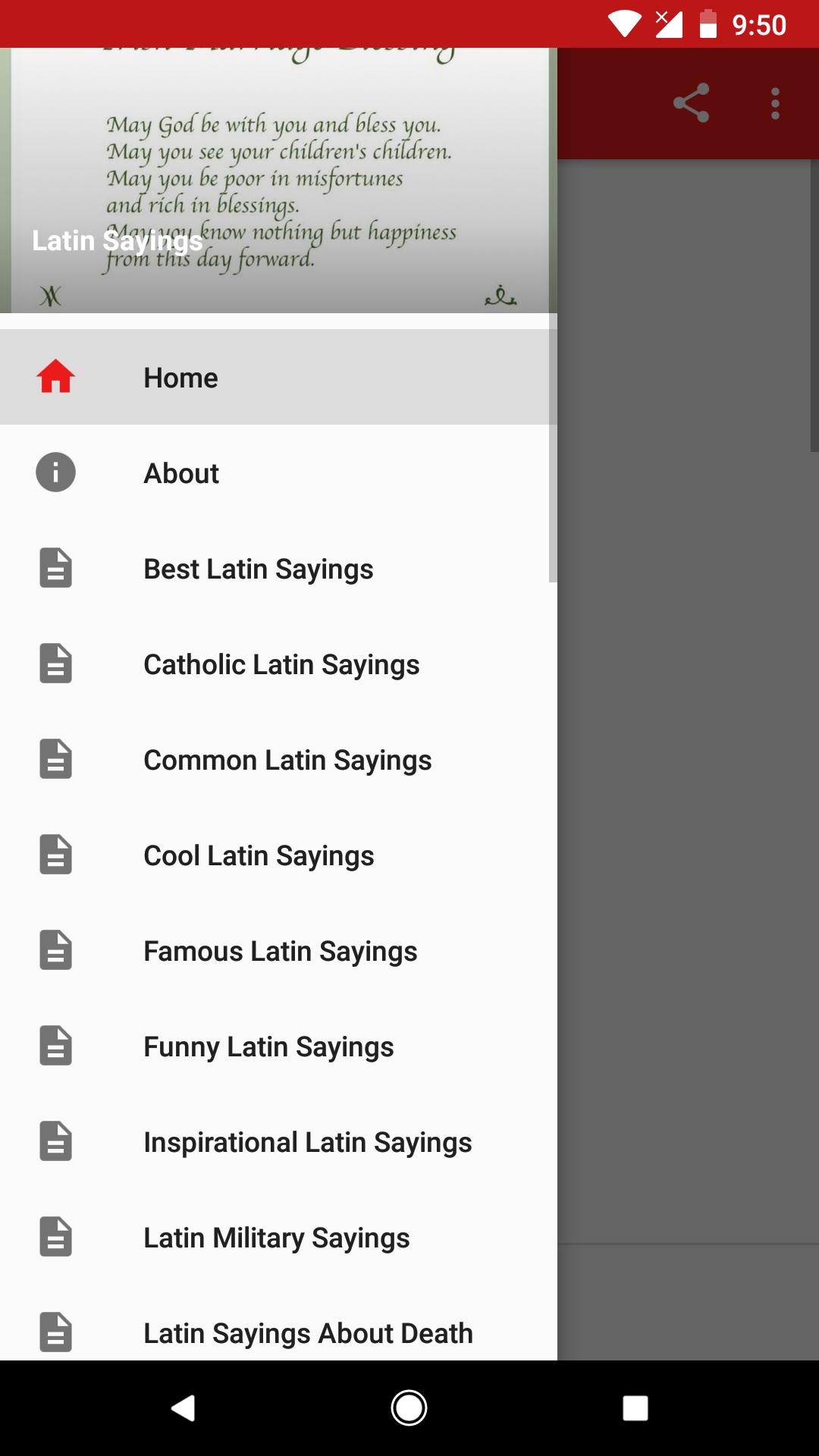
Task: Tap the drawer header blessing image
Action: (278, 180)
